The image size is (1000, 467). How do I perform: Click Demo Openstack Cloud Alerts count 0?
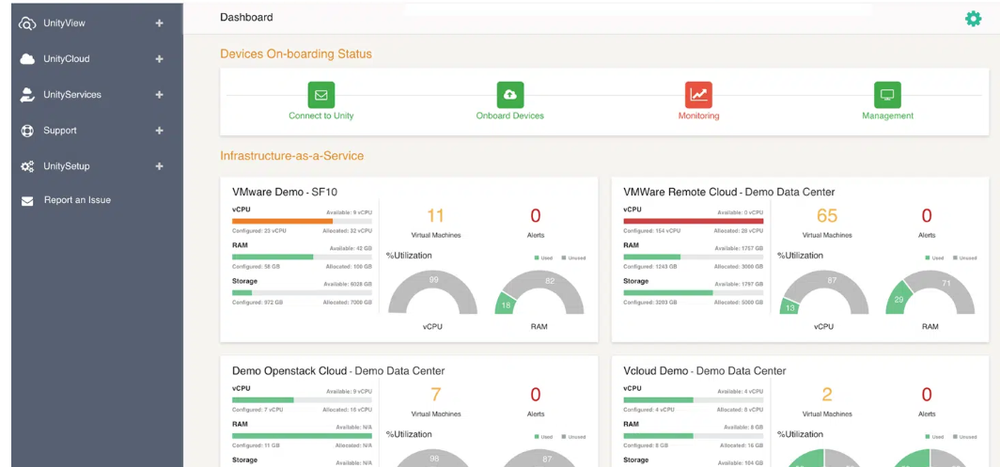[x=536, y=395]
